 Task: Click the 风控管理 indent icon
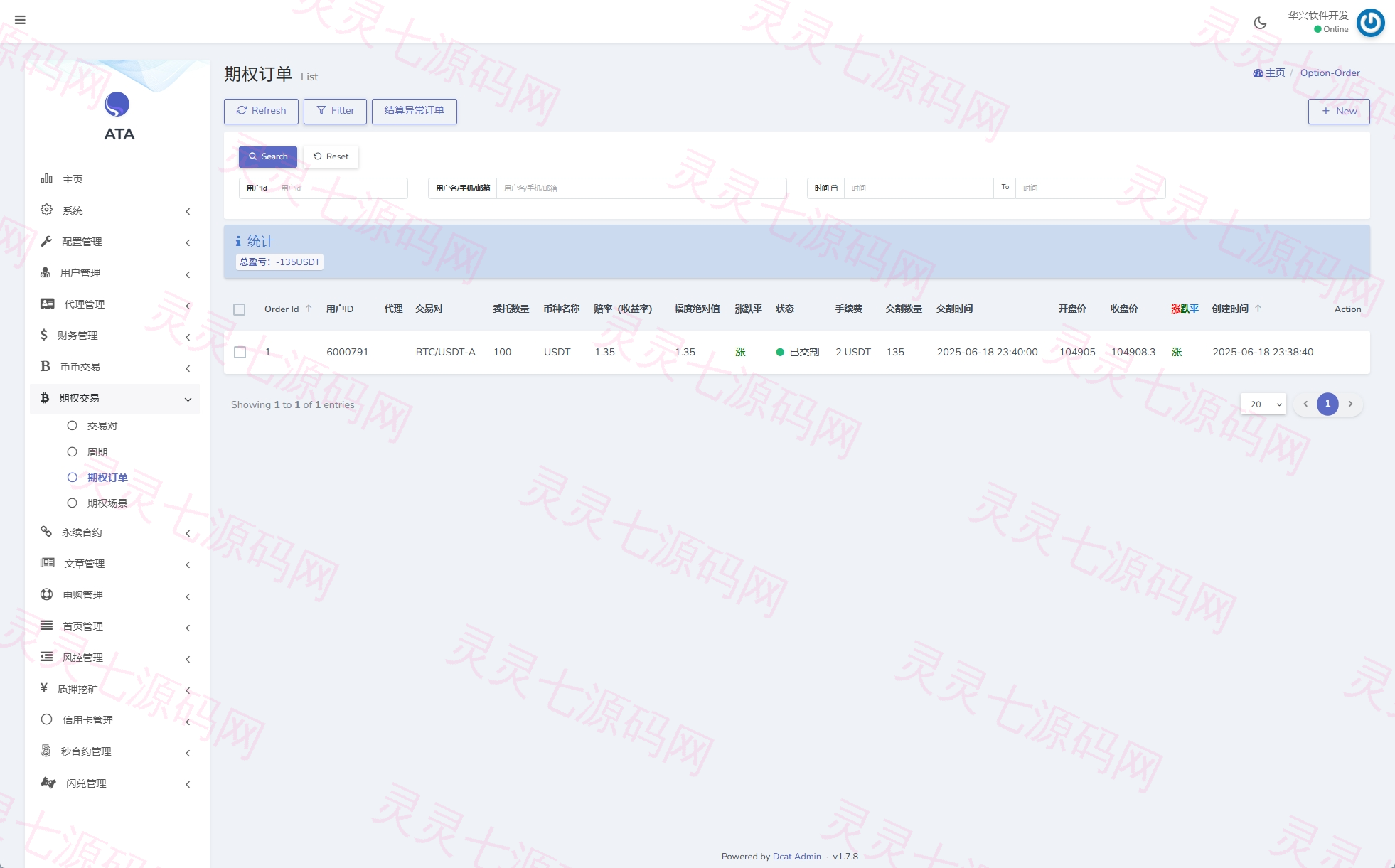(46, 657)
